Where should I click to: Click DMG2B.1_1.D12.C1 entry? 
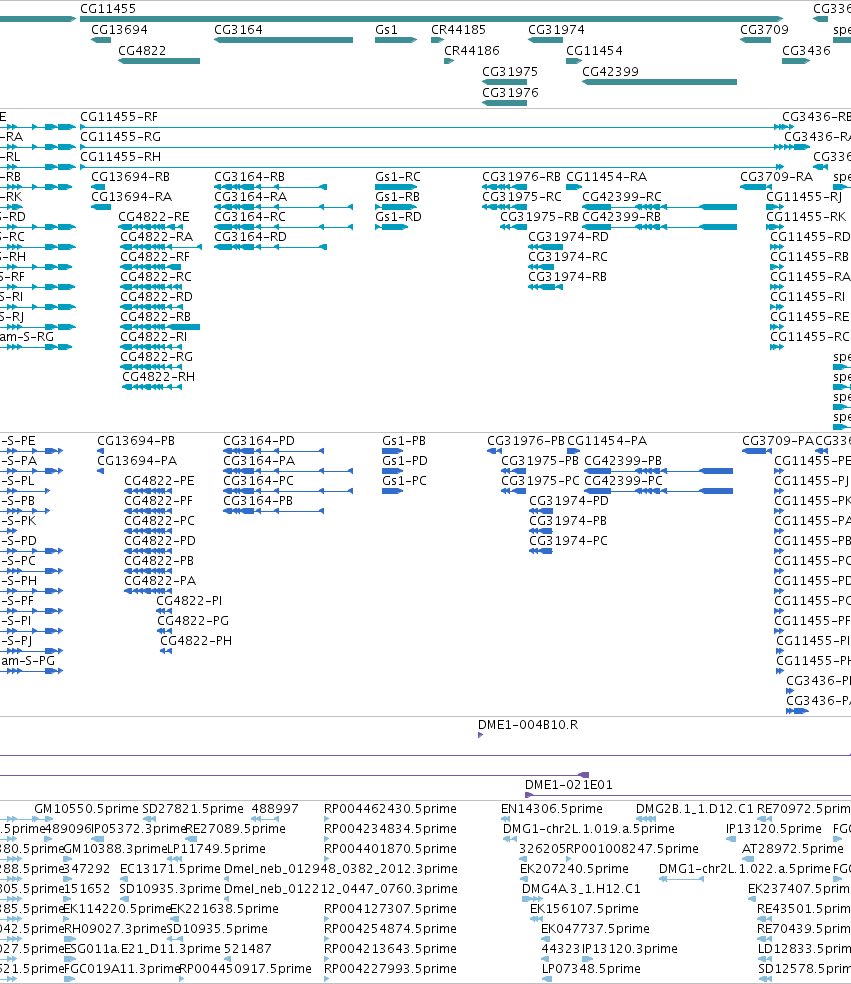click(694, 809)
